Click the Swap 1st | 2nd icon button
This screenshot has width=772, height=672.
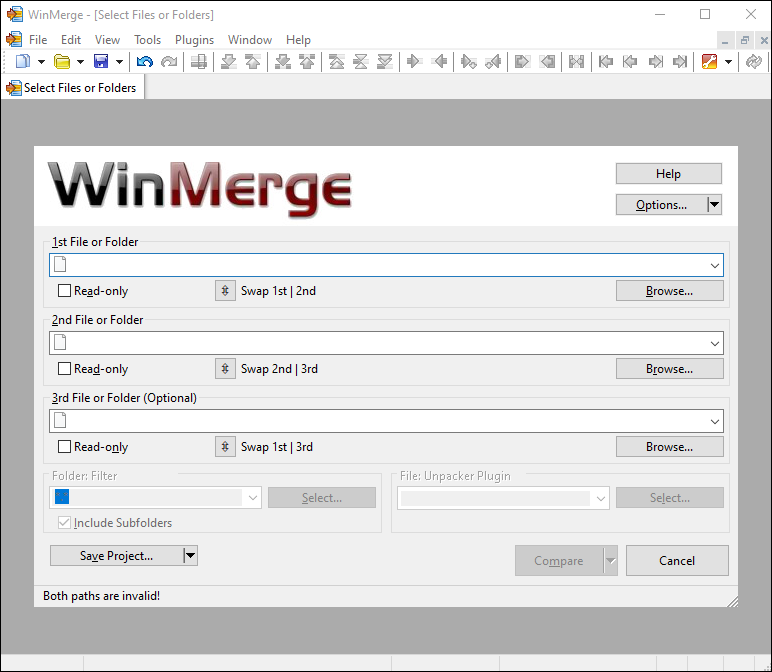pyautogui.click(x=225, y=290)
